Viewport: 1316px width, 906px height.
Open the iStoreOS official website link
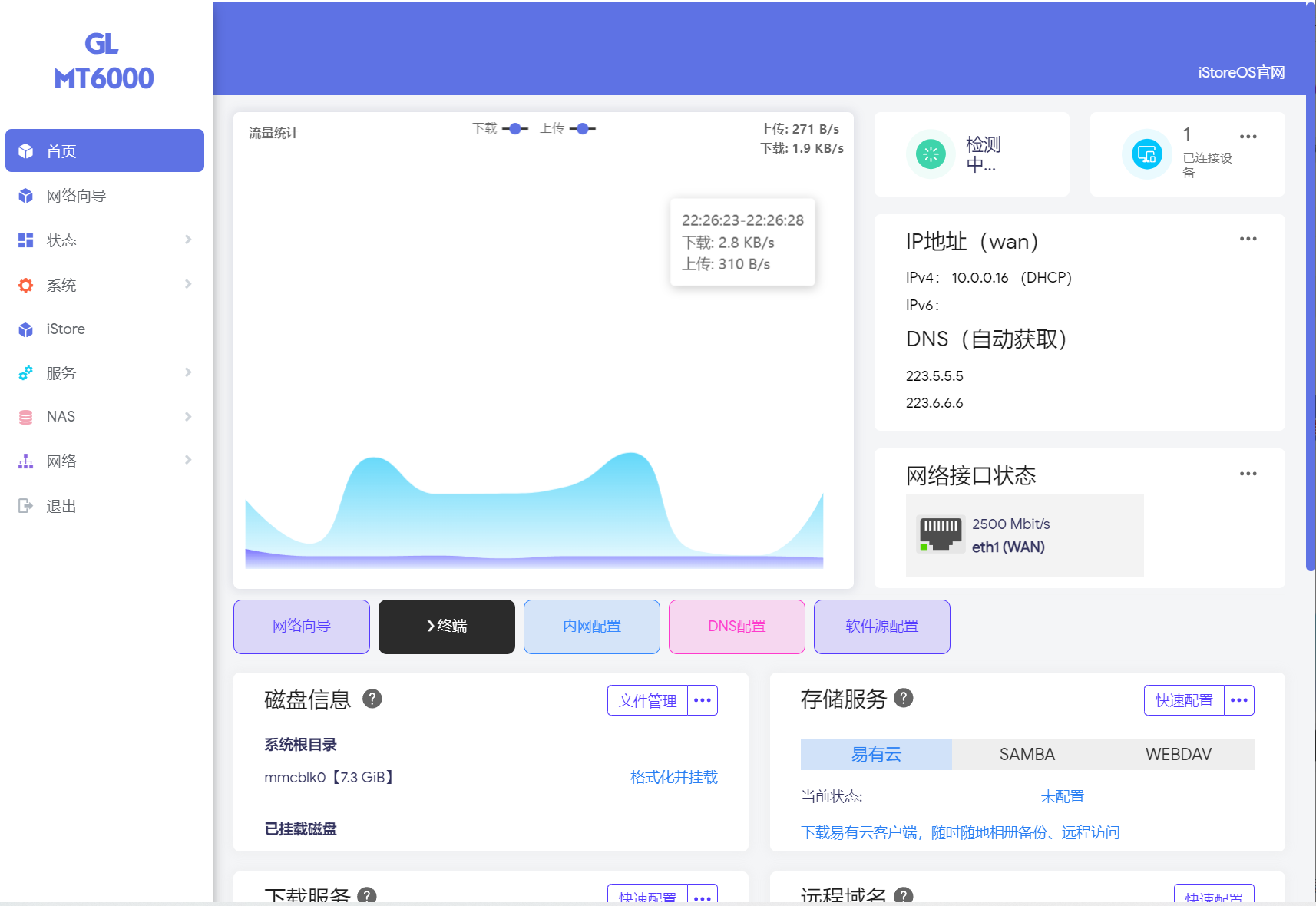(x=1241, y=73)
